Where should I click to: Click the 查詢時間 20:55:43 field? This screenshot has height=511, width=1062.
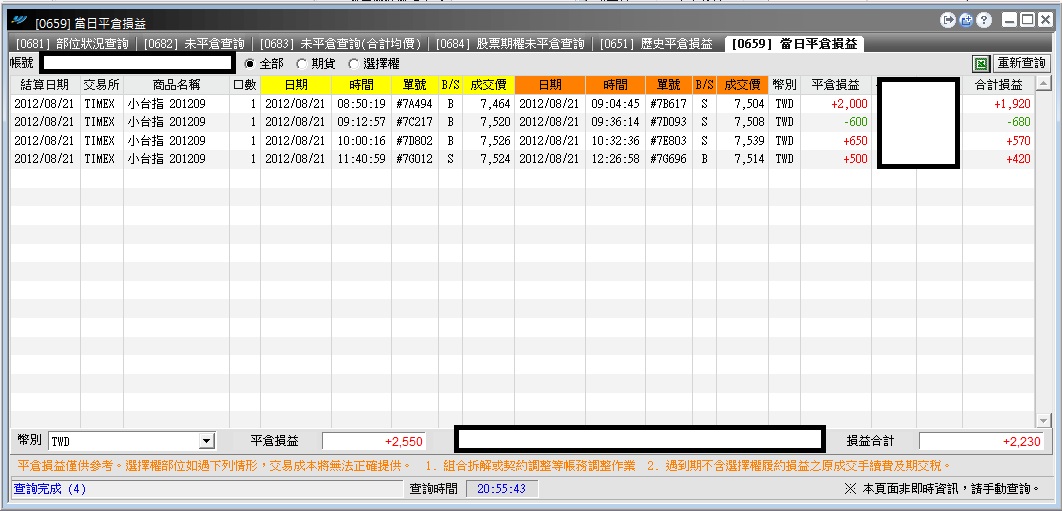tap(502, 489)
